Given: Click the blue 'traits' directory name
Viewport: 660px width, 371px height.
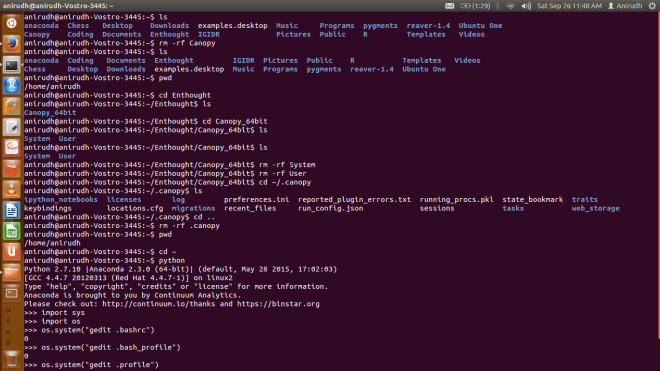Looking at the screenshot, I should 585,200.
